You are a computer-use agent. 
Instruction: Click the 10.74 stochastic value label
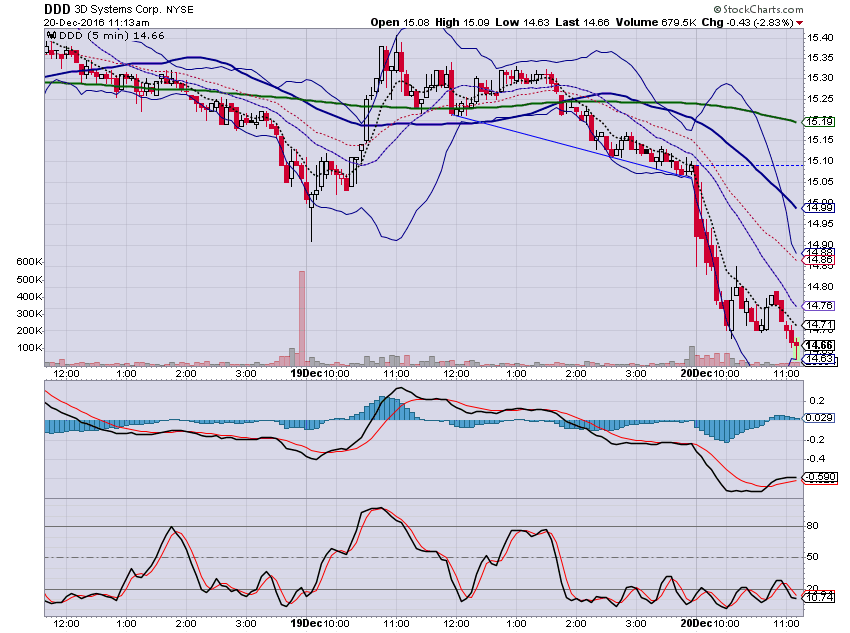click(x=819, y=597)
